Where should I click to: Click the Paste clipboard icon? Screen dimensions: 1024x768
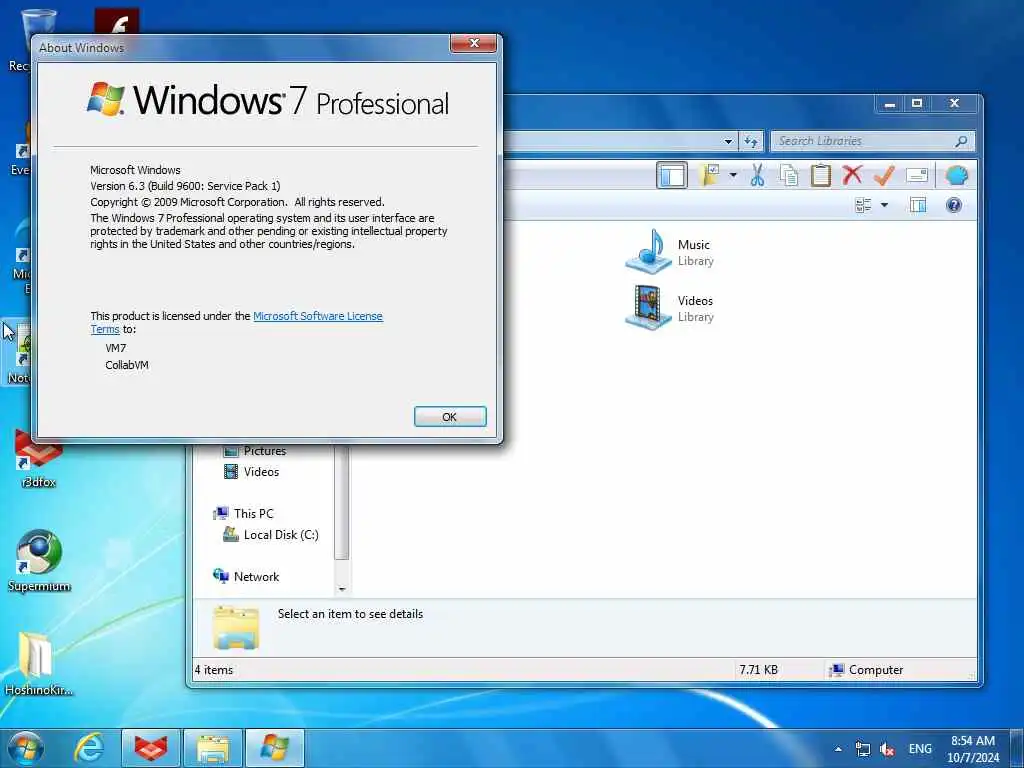point(820,175)
